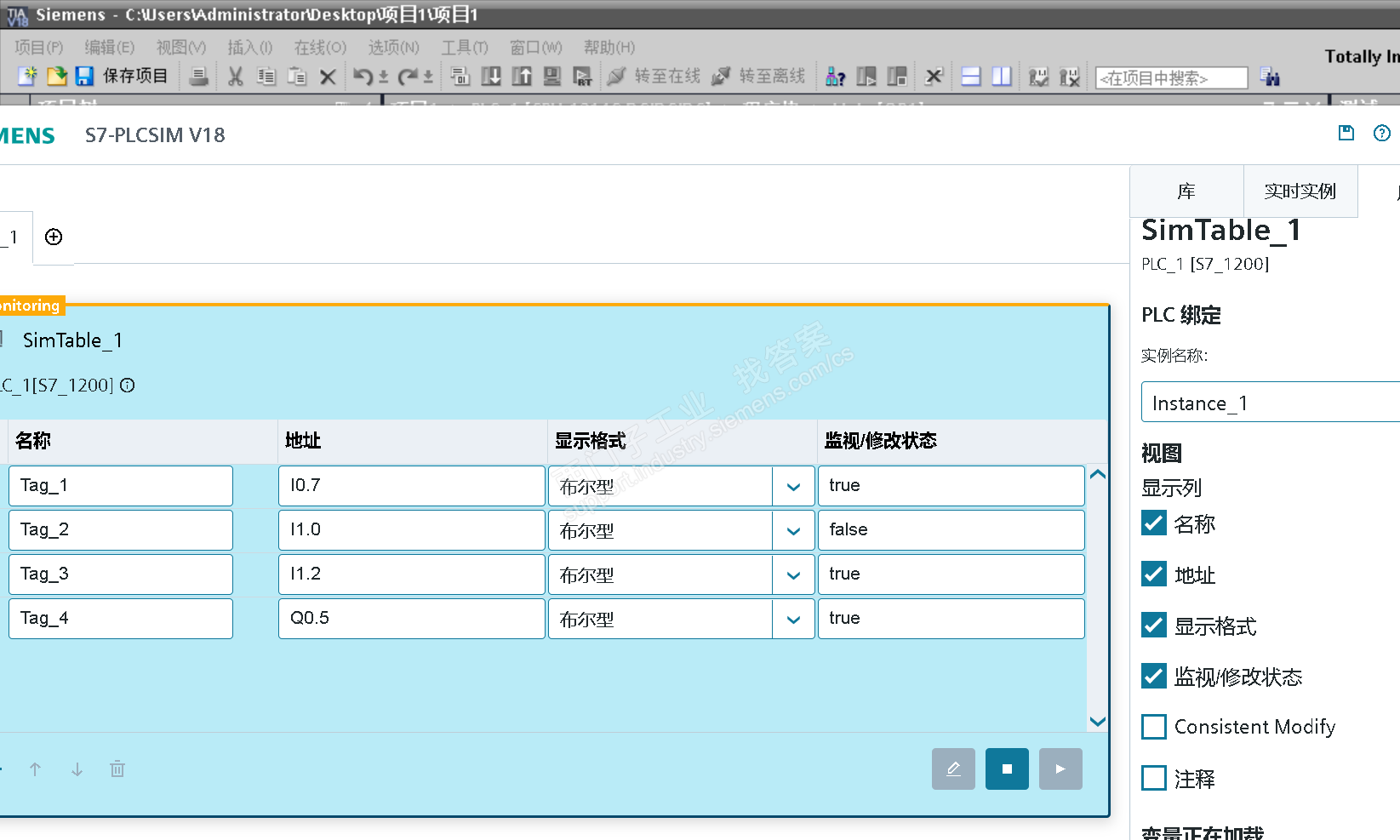
Task: Click the Paste clipboard icon
Action: 297,77
